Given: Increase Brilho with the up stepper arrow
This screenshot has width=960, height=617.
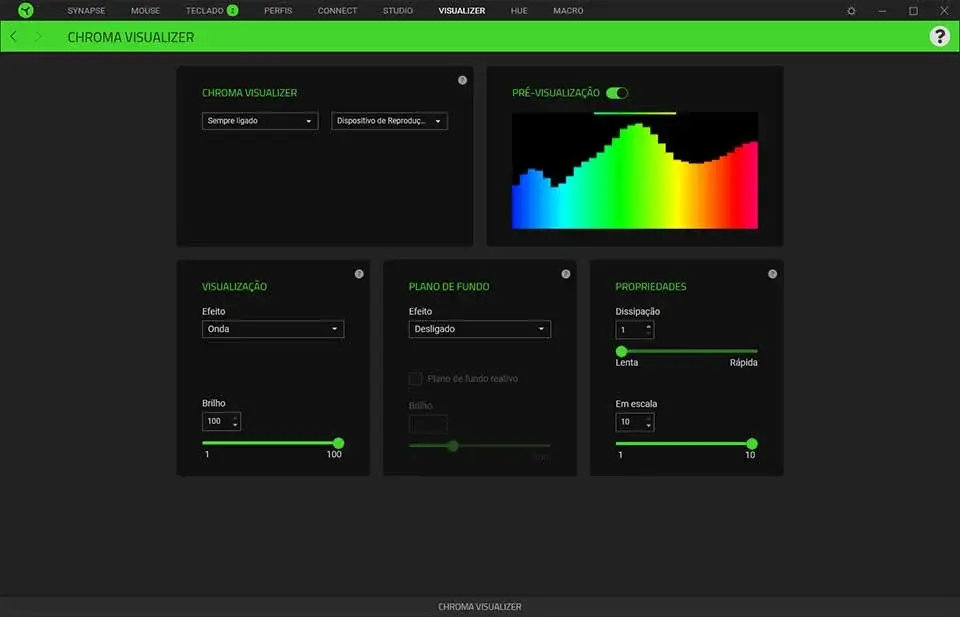Looking at the screenshot, I should (x=235, y=417).
